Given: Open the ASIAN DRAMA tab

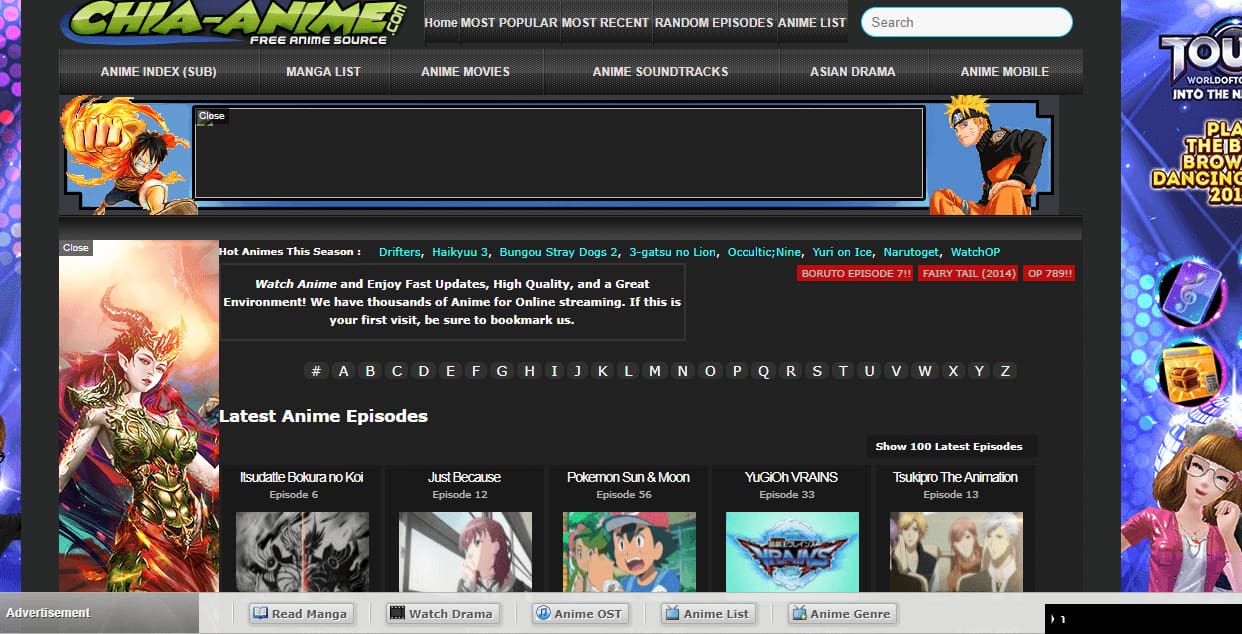Looking at the screenshot, I should pyautogui.click(x=852, y=72).
